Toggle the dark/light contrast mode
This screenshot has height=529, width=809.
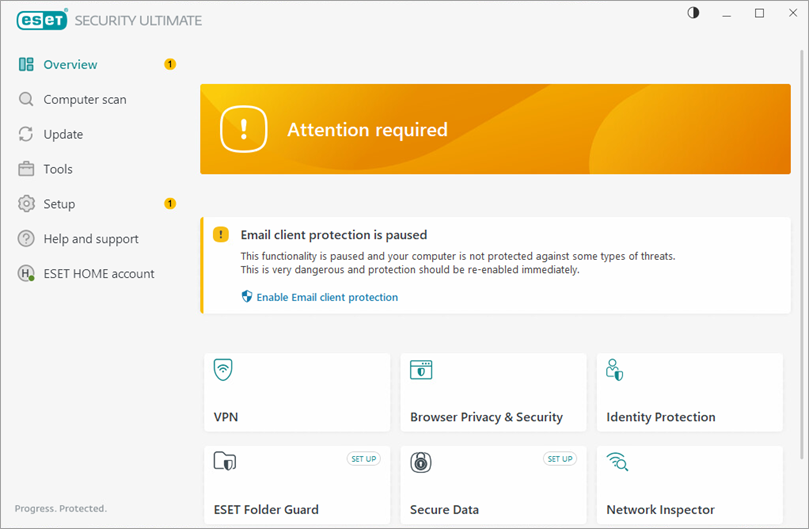coord(694,13)
